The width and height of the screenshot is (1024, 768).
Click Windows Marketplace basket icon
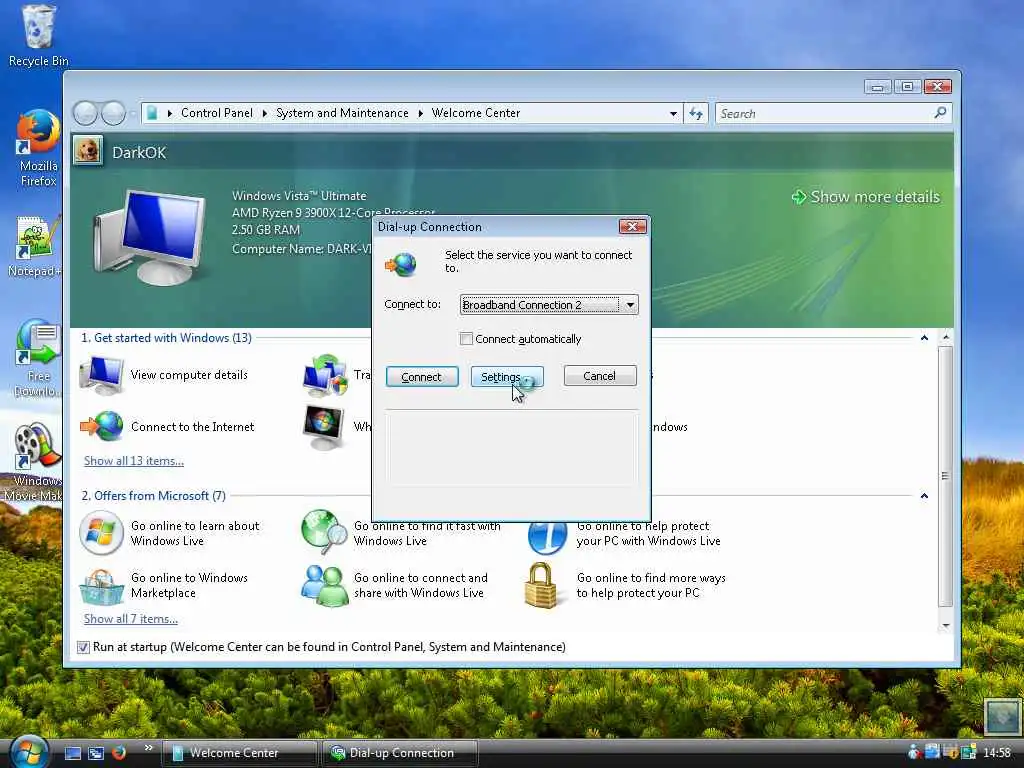[x=101, y=586]
